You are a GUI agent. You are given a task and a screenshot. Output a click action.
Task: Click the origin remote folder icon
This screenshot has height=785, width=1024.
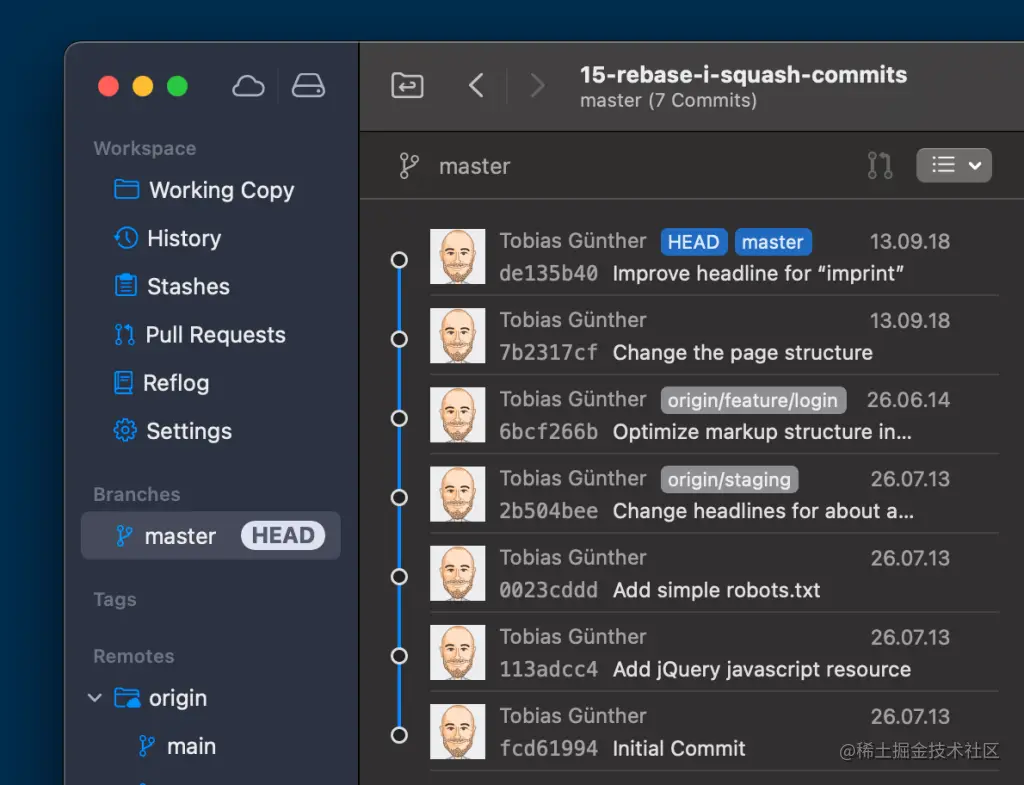(x=127, y=697)
